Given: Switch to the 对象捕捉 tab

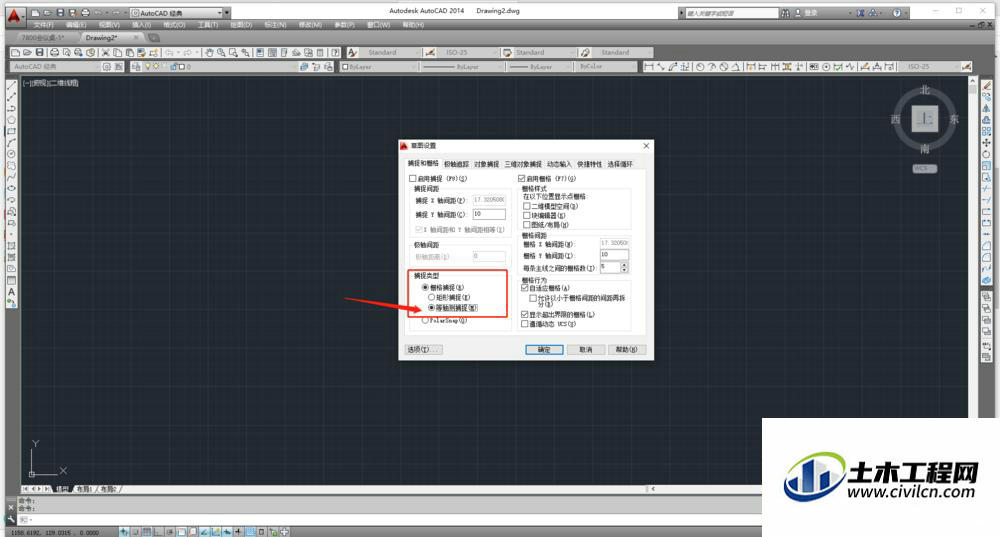Looking at the screenshot, I should coord(487,164).
